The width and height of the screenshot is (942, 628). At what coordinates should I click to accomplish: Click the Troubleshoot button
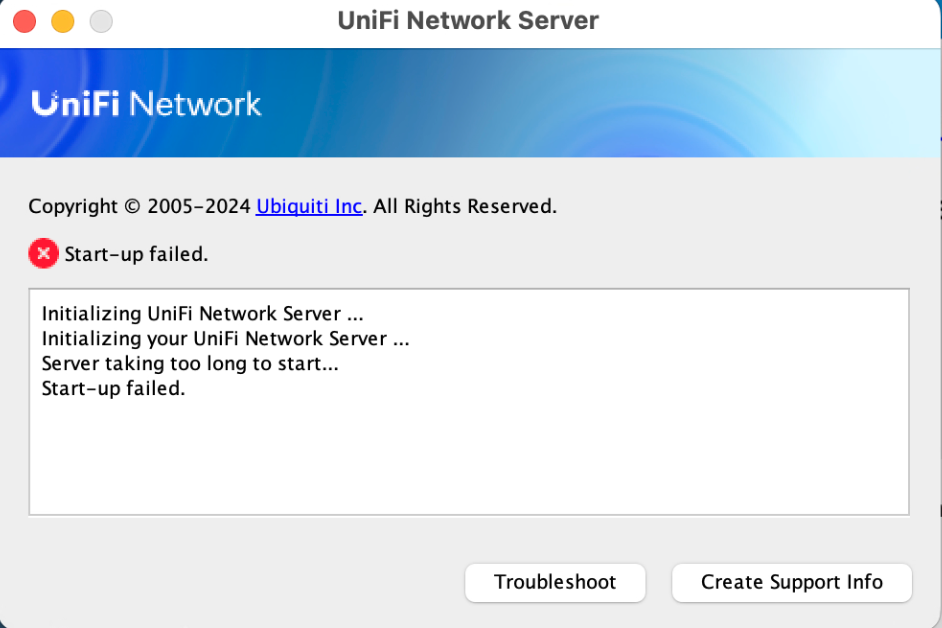[x=555, y=582]
